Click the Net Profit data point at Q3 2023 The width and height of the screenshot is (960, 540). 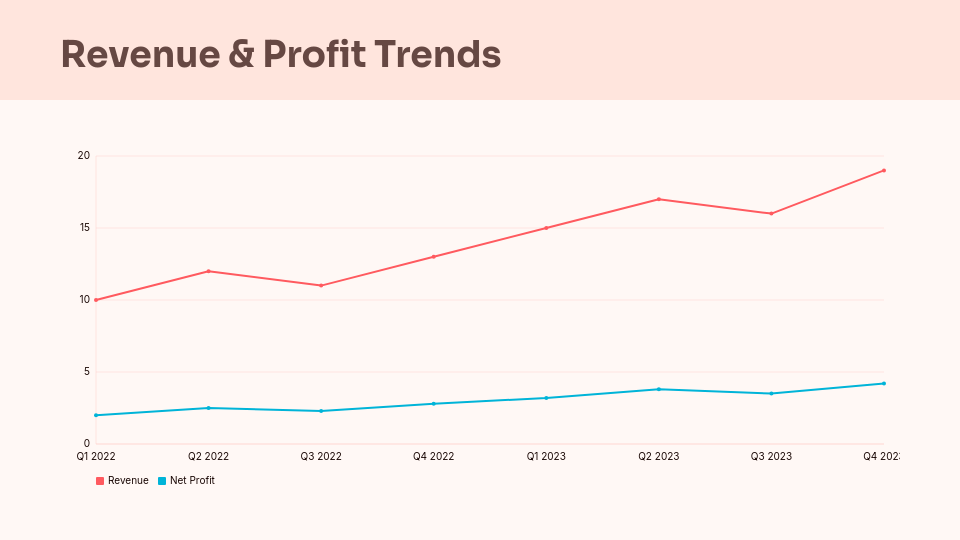771,393
